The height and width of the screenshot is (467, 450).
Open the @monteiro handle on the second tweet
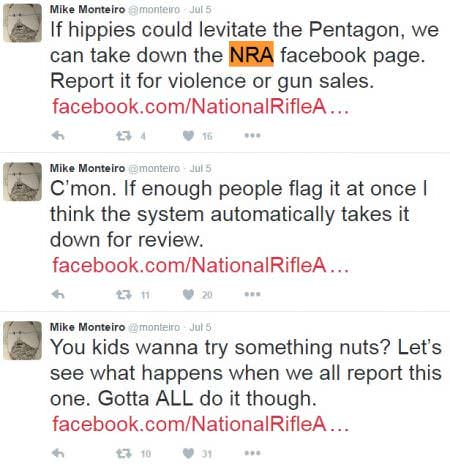click(x=154, y=169)
